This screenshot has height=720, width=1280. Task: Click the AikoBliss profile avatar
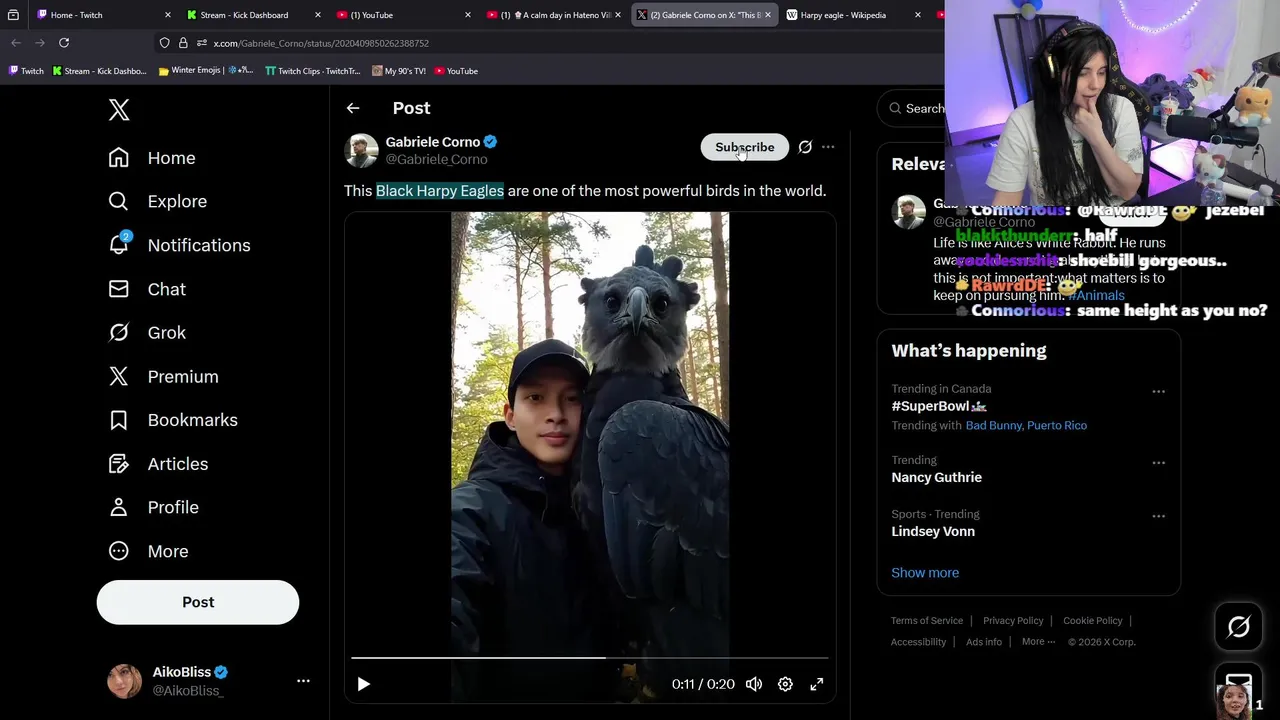(x=125, y=681)
